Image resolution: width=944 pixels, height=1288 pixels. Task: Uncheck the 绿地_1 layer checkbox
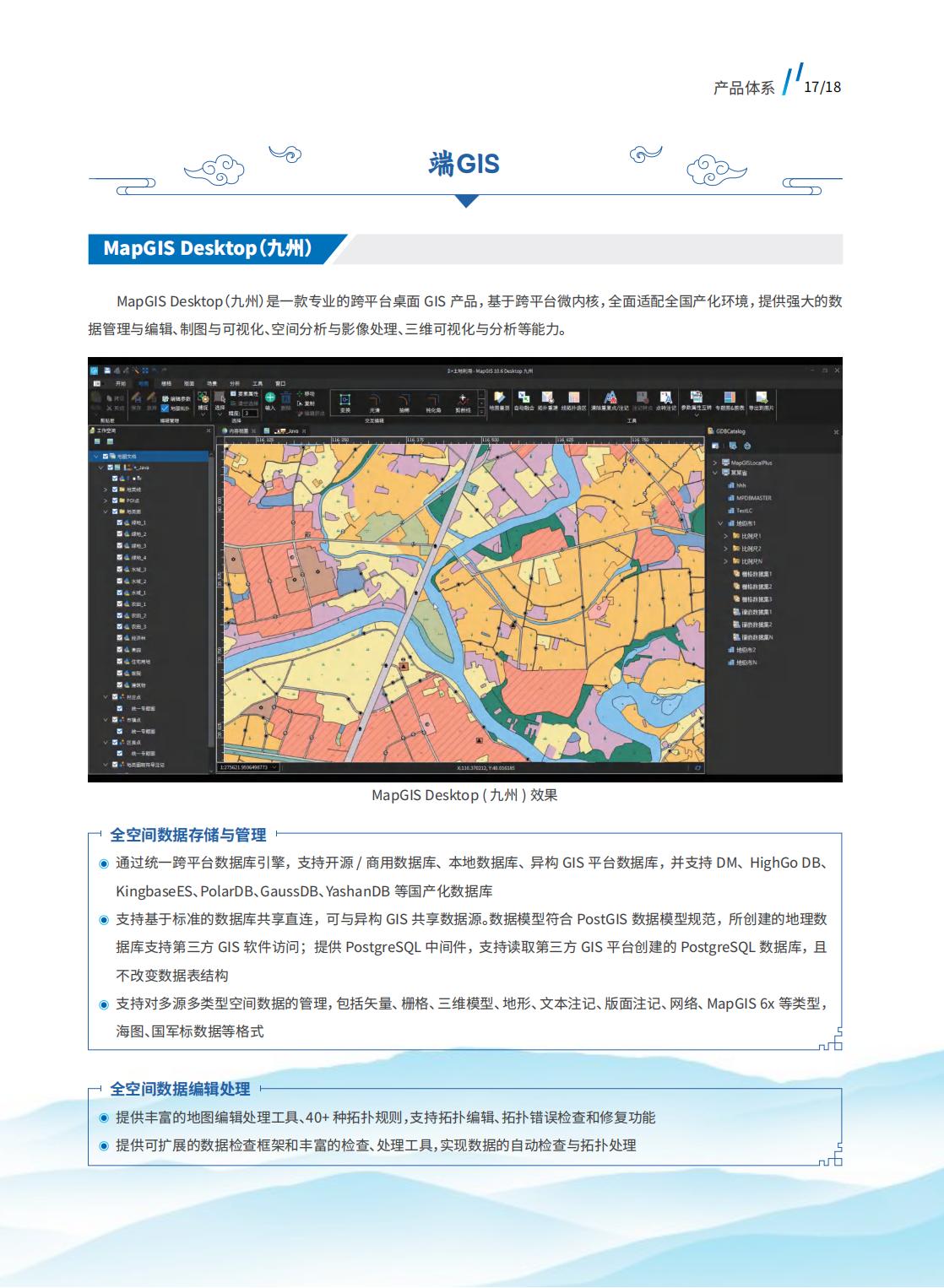[121, 523]
